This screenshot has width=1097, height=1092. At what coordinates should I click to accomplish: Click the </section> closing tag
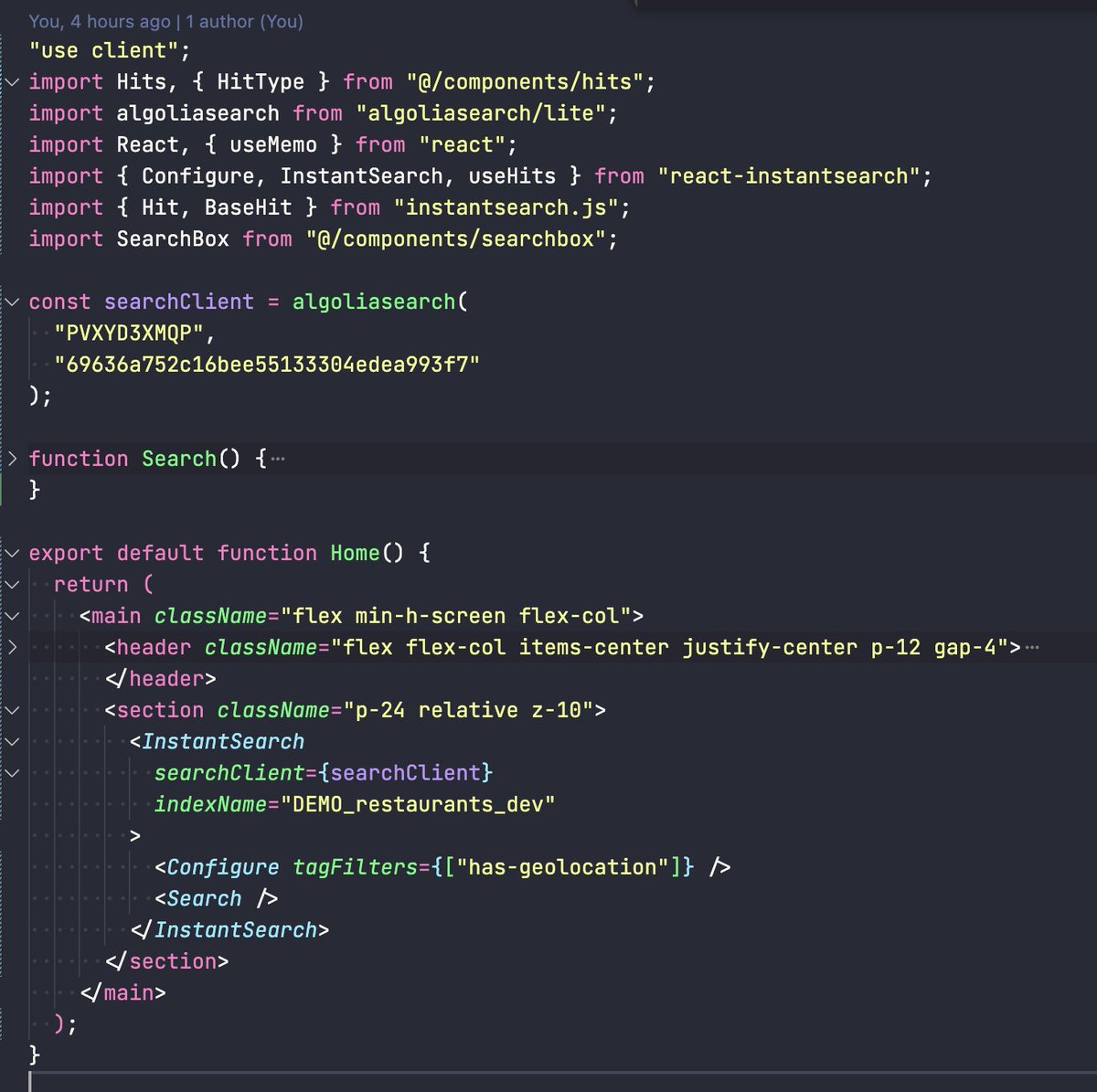coord(166,961)
